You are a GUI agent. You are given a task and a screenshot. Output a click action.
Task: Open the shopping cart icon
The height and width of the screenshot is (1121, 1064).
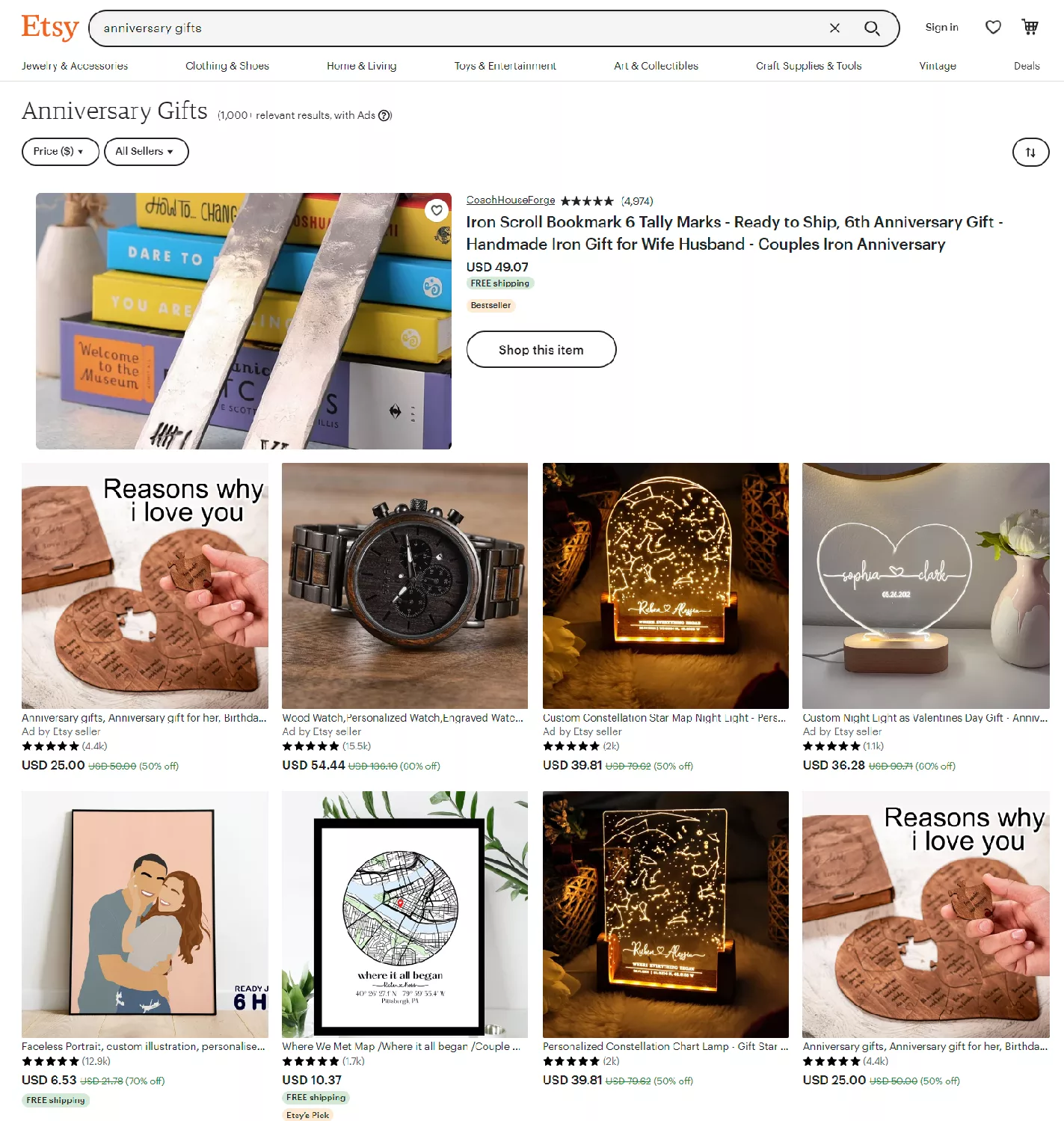click(1030, 28)
